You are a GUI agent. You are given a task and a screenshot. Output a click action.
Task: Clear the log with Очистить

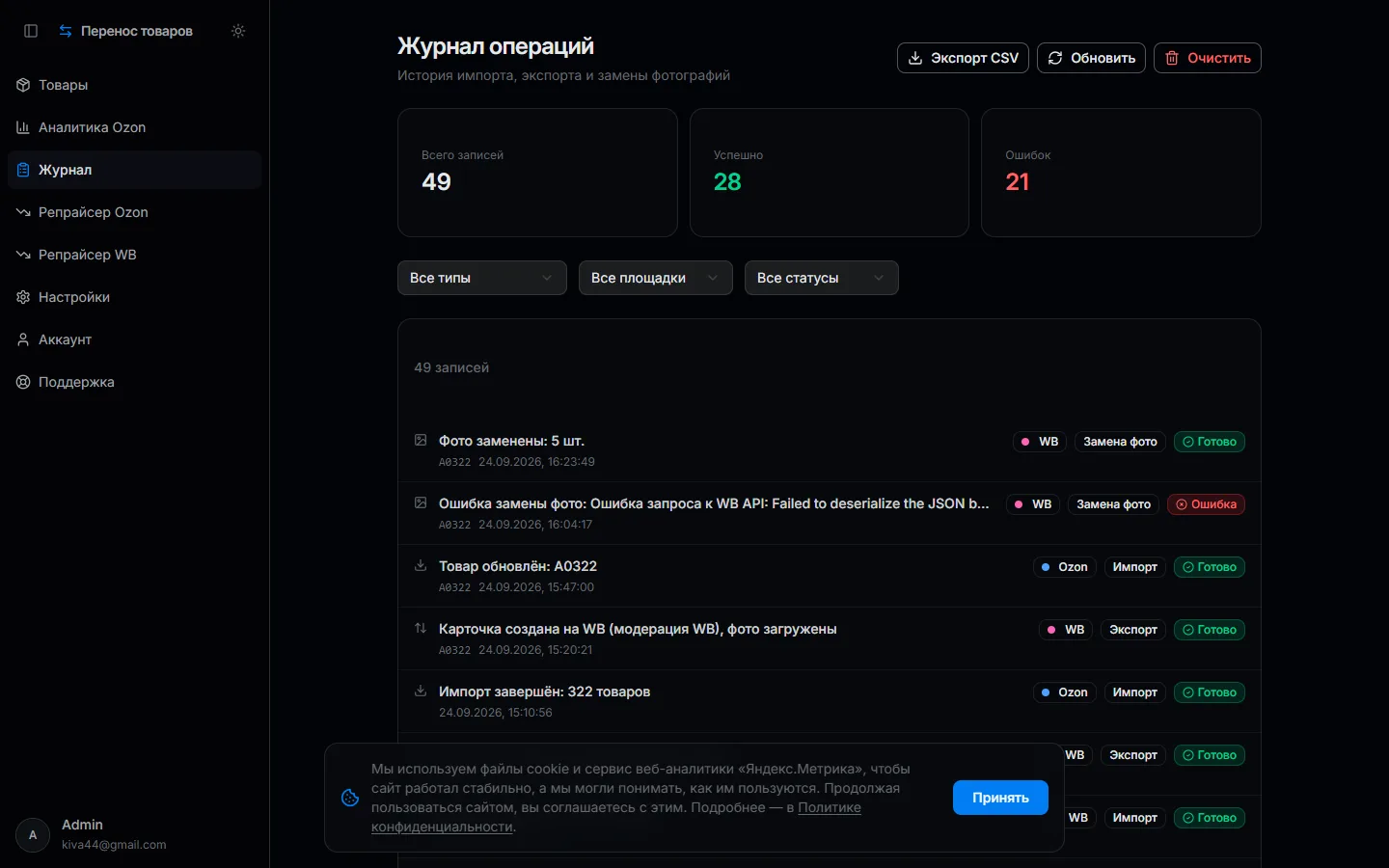click(x=1208, y=58)
